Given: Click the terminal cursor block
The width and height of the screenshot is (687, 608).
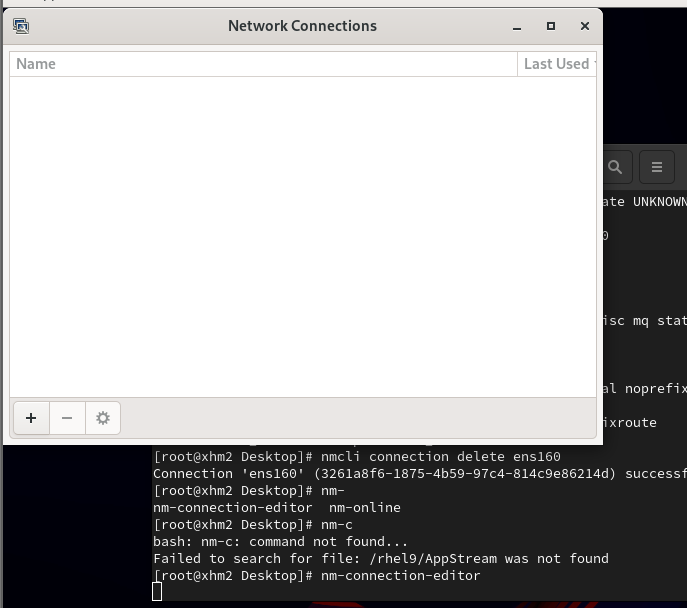Looking at the screenshot, I should click(157, 591).
